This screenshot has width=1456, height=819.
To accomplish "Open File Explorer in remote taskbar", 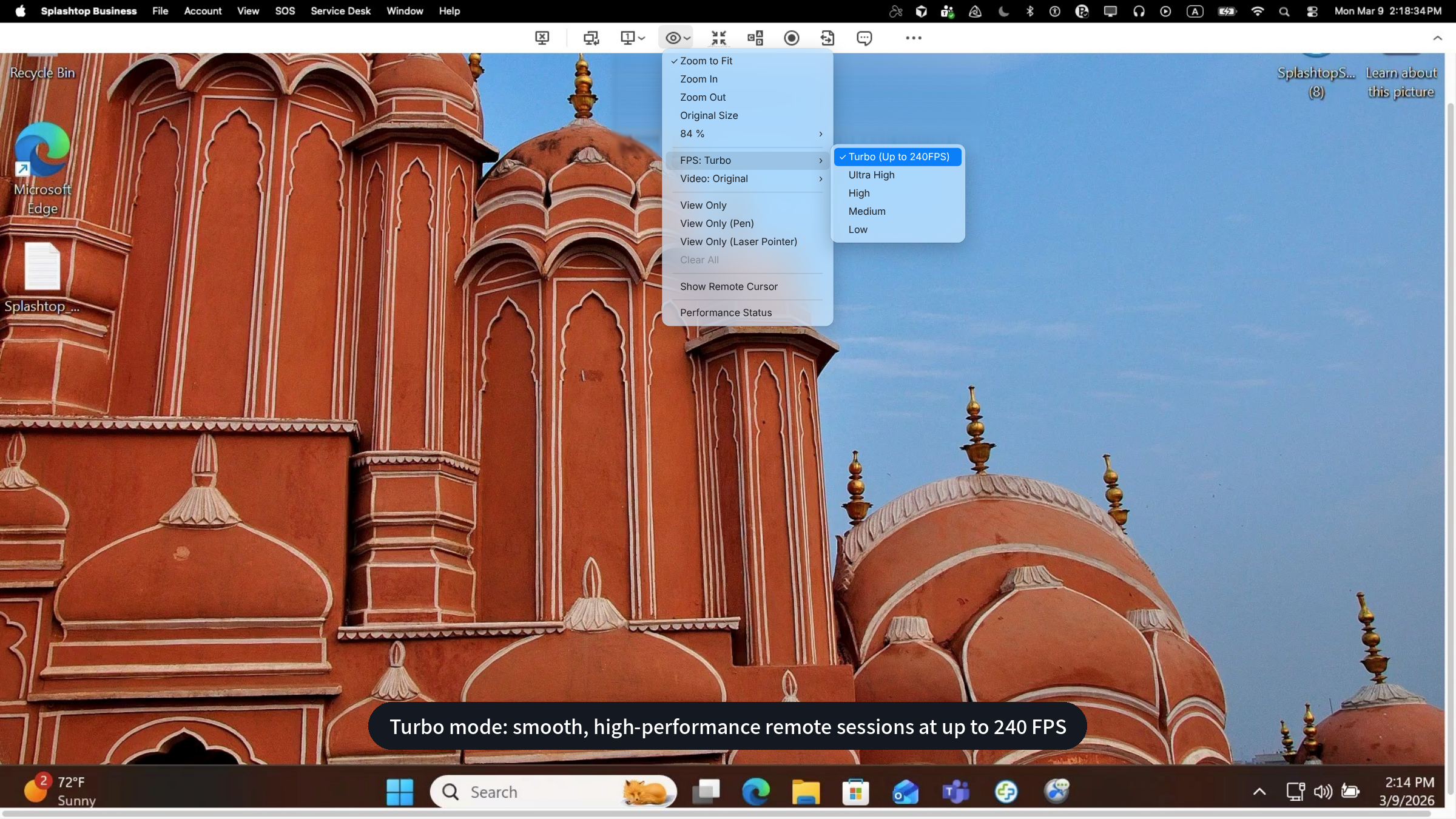I will click(x=806, y=792).
